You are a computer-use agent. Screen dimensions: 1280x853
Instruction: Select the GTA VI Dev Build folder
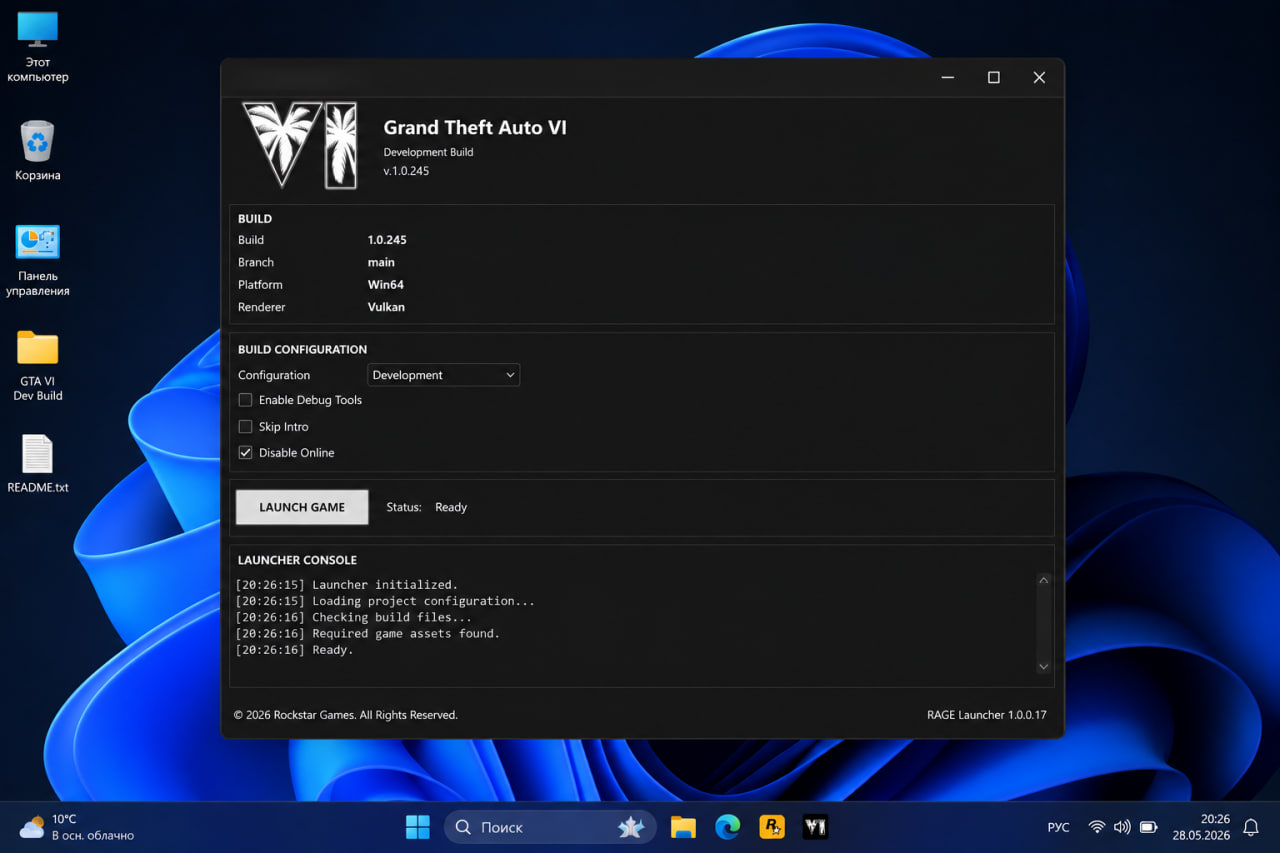(x=38, y=366)
